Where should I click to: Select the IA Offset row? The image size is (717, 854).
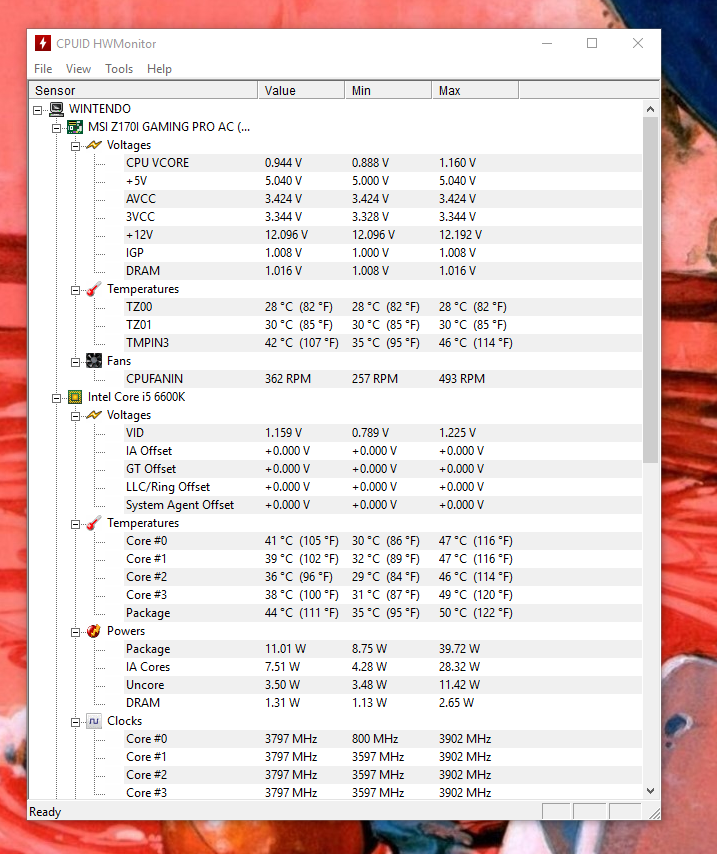tap(383, 451)
